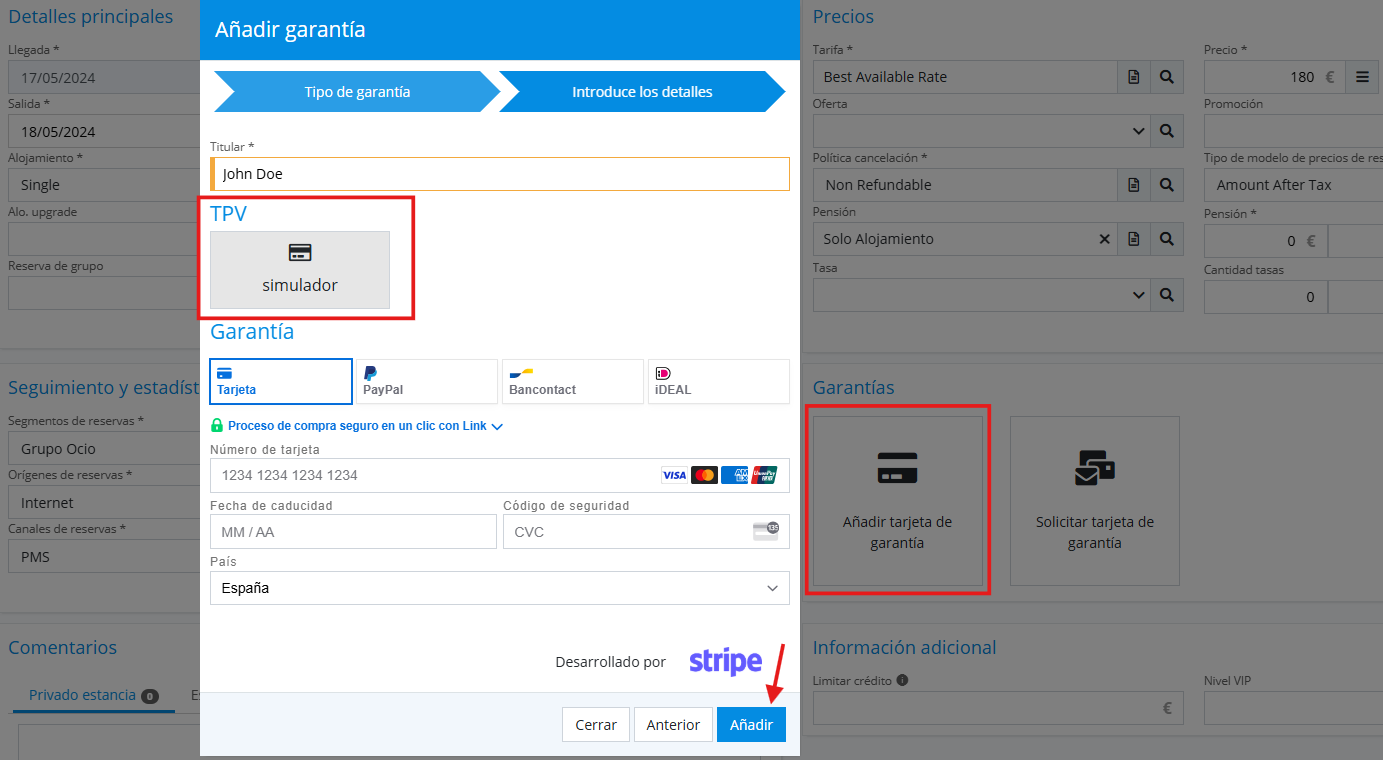Choose iDEAL as payment method
The height and width of the screenshot is (760, 1383).
[x=718, y=381]
